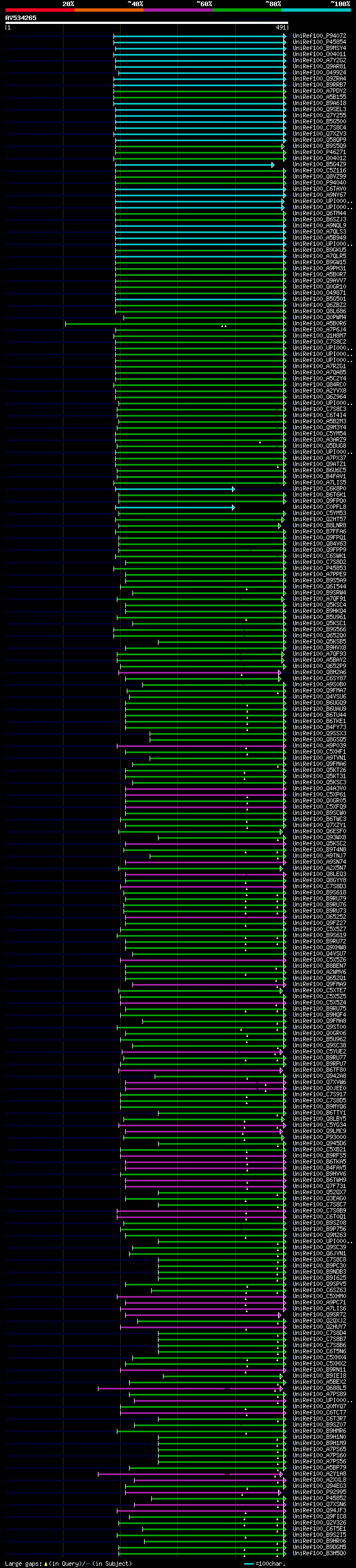Image resolution: width=356 pixels, height=1568 pixels.
Task: Select hit UniRef100_B9MSY4
Action: click(319, 48)
